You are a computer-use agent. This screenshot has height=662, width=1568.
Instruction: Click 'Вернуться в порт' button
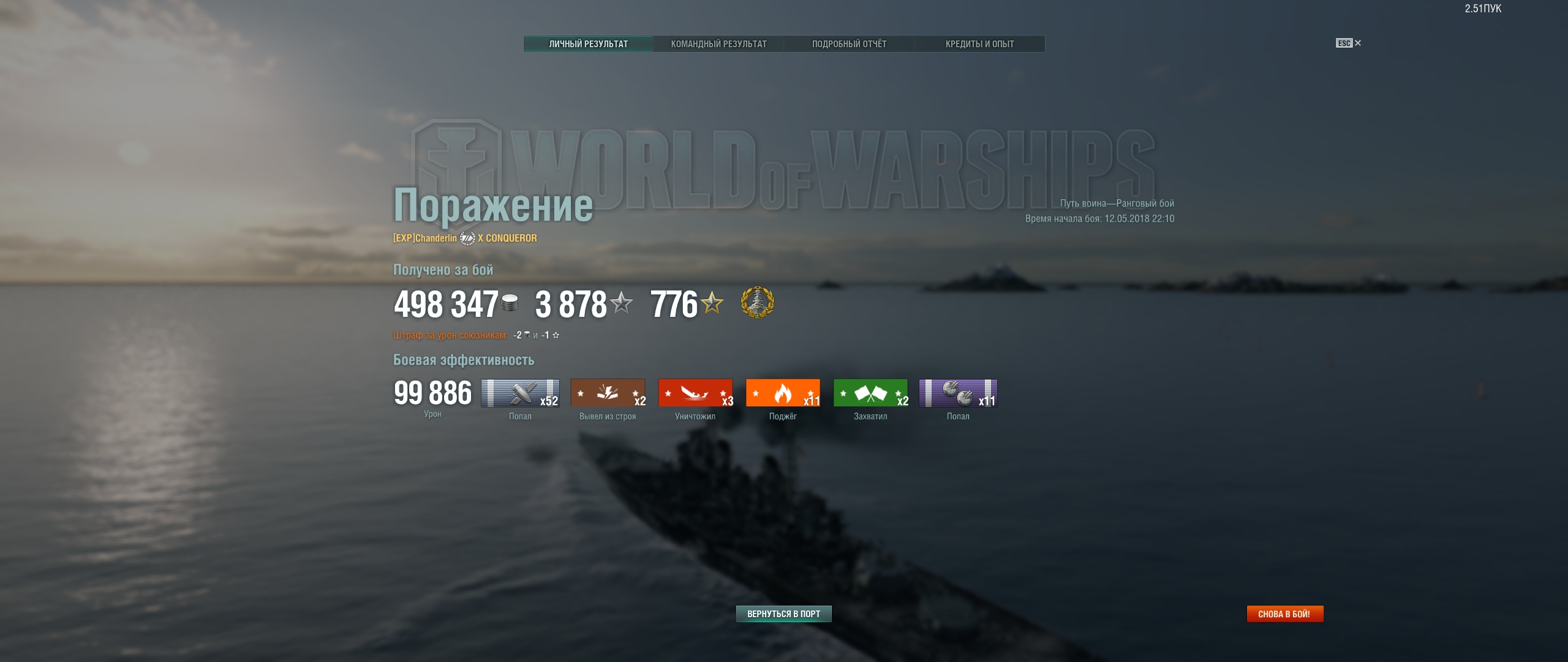pos(783,614)
